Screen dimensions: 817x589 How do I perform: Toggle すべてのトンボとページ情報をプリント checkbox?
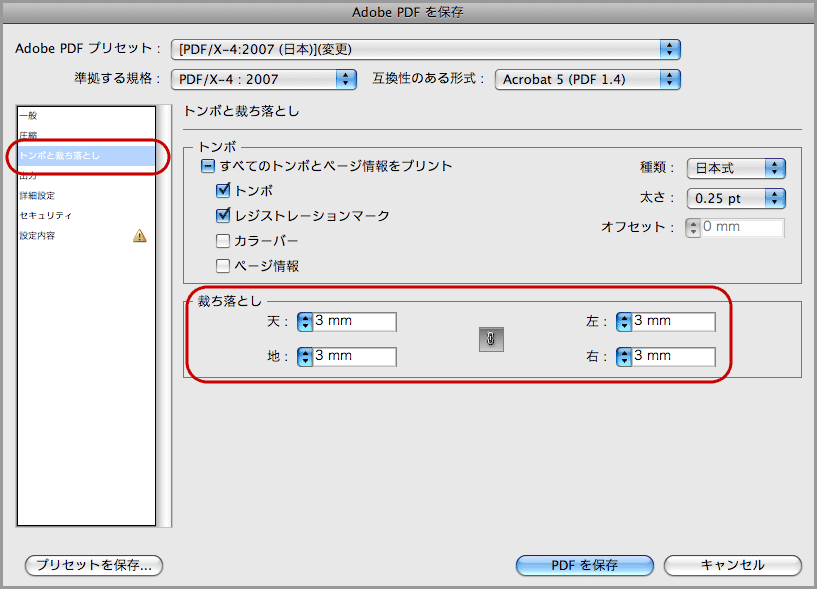(207, 166)
